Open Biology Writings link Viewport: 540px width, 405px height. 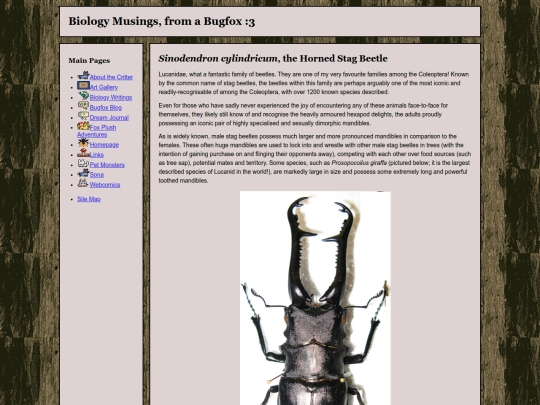click(x=111, y=97)
